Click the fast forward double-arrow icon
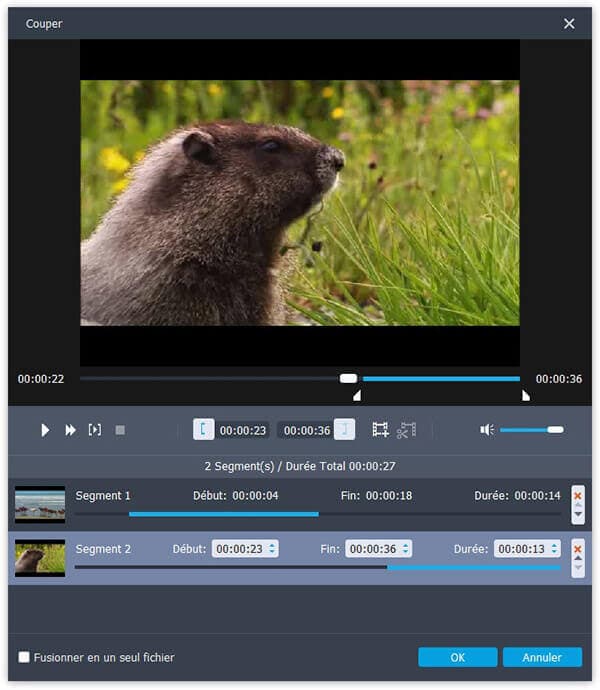The height and width of the screenshot is (690, 600). (70, 430)
